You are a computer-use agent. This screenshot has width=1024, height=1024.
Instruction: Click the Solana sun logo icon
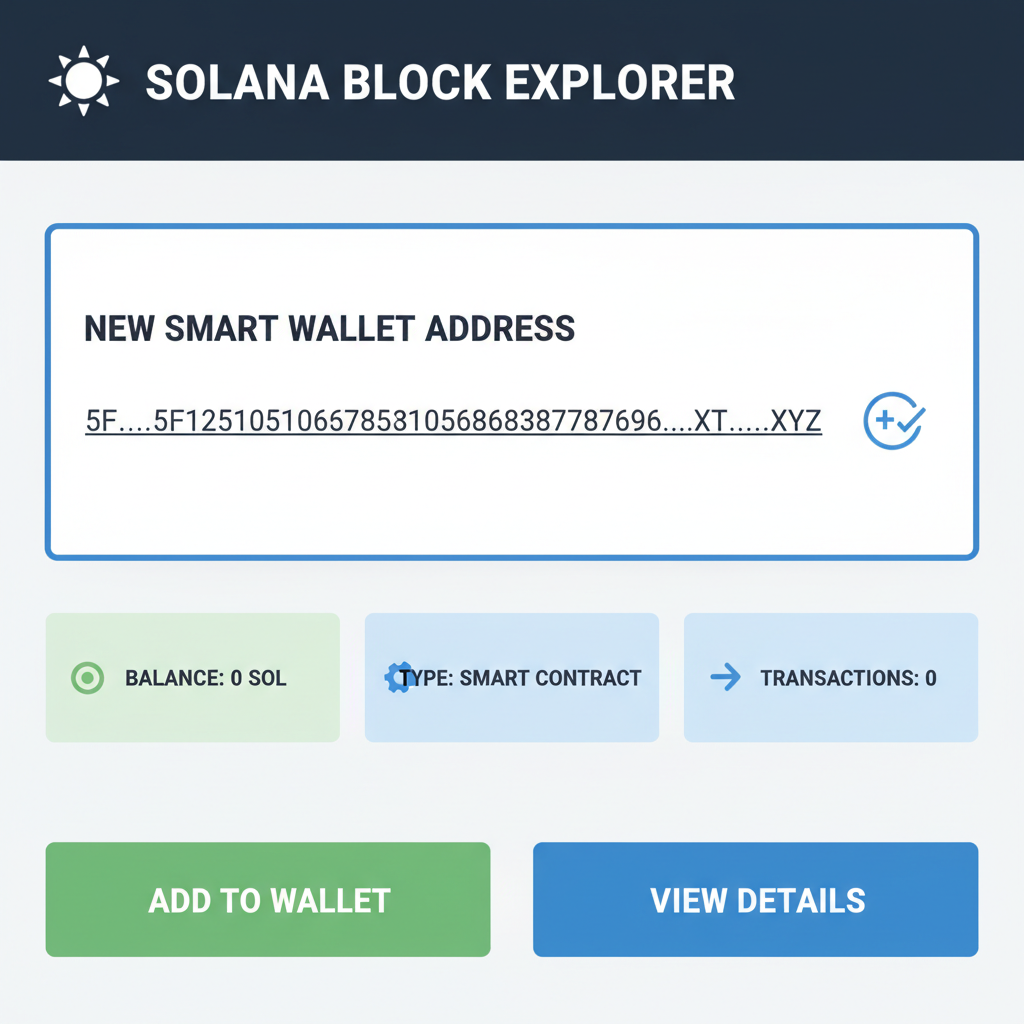click(x=84, y=79)
